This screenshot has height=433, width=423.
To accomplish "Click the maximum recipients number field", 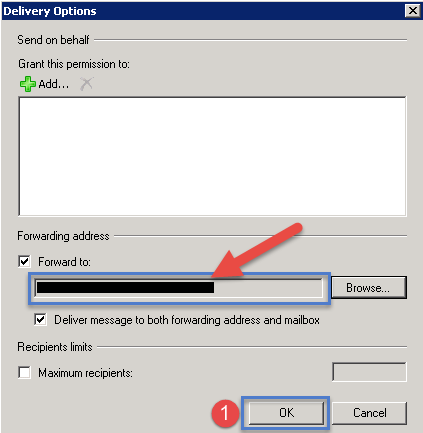I will tap(369, 372).
